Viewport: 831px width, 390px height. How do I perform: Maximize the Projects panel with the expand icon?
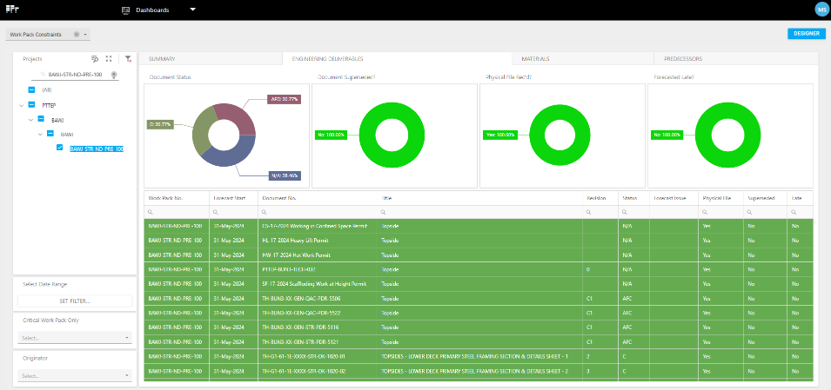pos(109,59)
